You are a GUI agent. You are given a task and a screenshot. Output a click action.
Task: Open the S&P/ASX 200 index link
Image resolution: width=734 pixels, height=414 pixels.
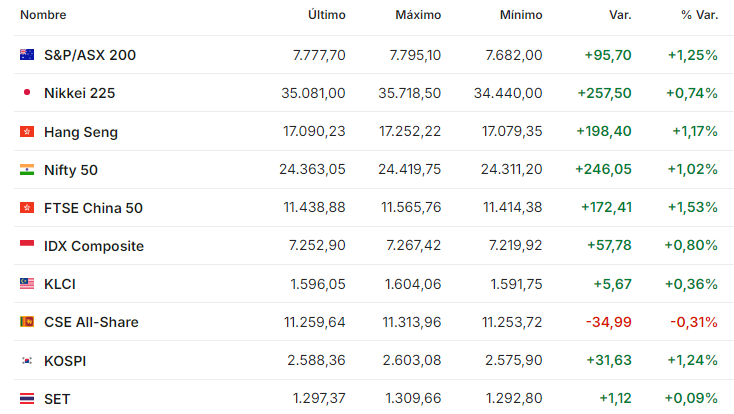pyautogui.click(x=90, y=55)
